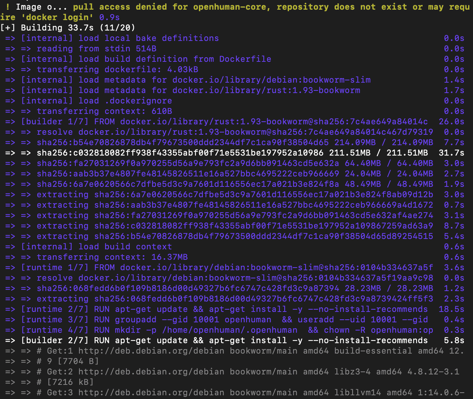The height and width of the screenshot is (399, 473).
Task: Click 'Get:3' libllvm14 log line
Action: tap(235, 392)
